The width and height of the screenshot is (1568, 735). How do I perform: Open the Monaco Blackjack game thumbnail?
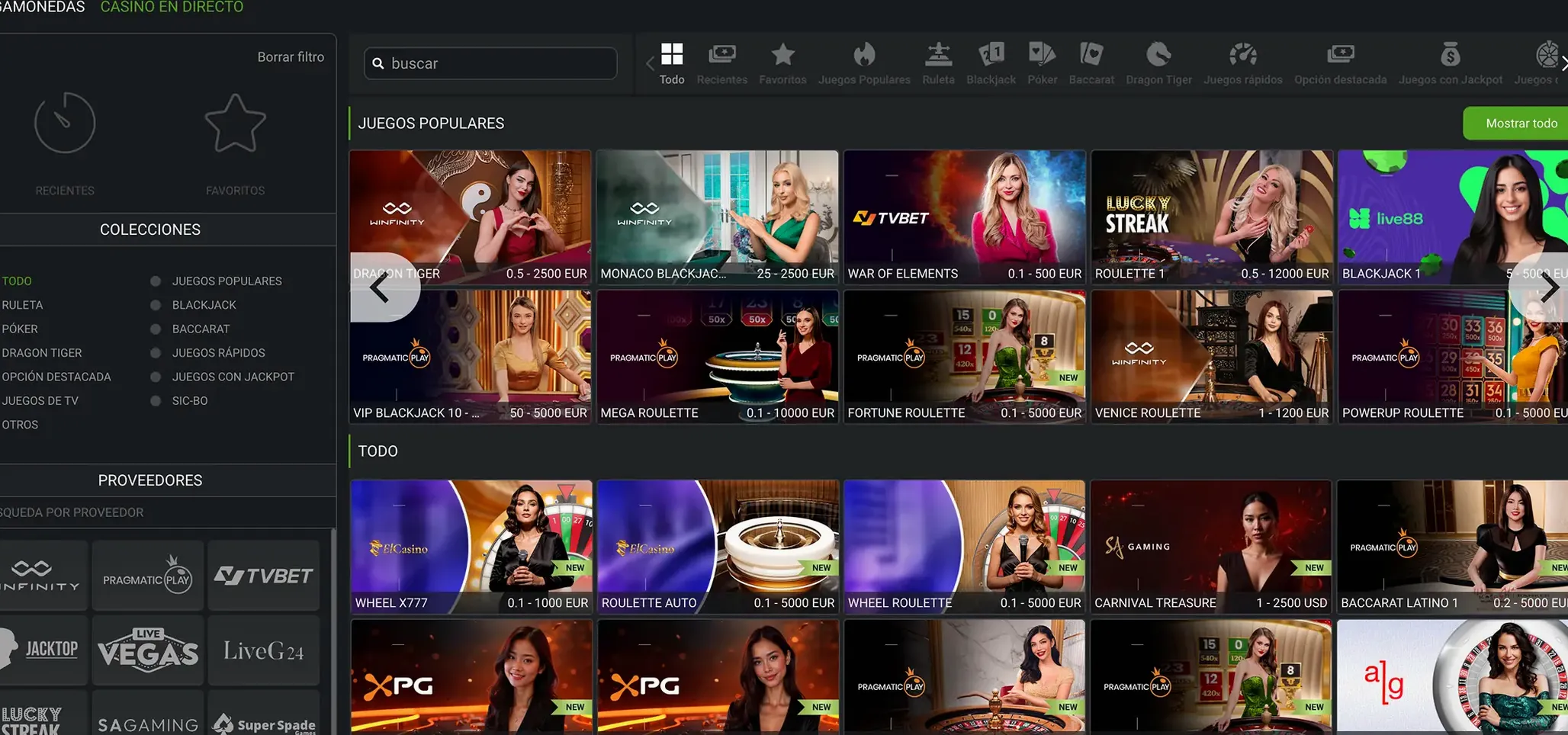(717, 217)
